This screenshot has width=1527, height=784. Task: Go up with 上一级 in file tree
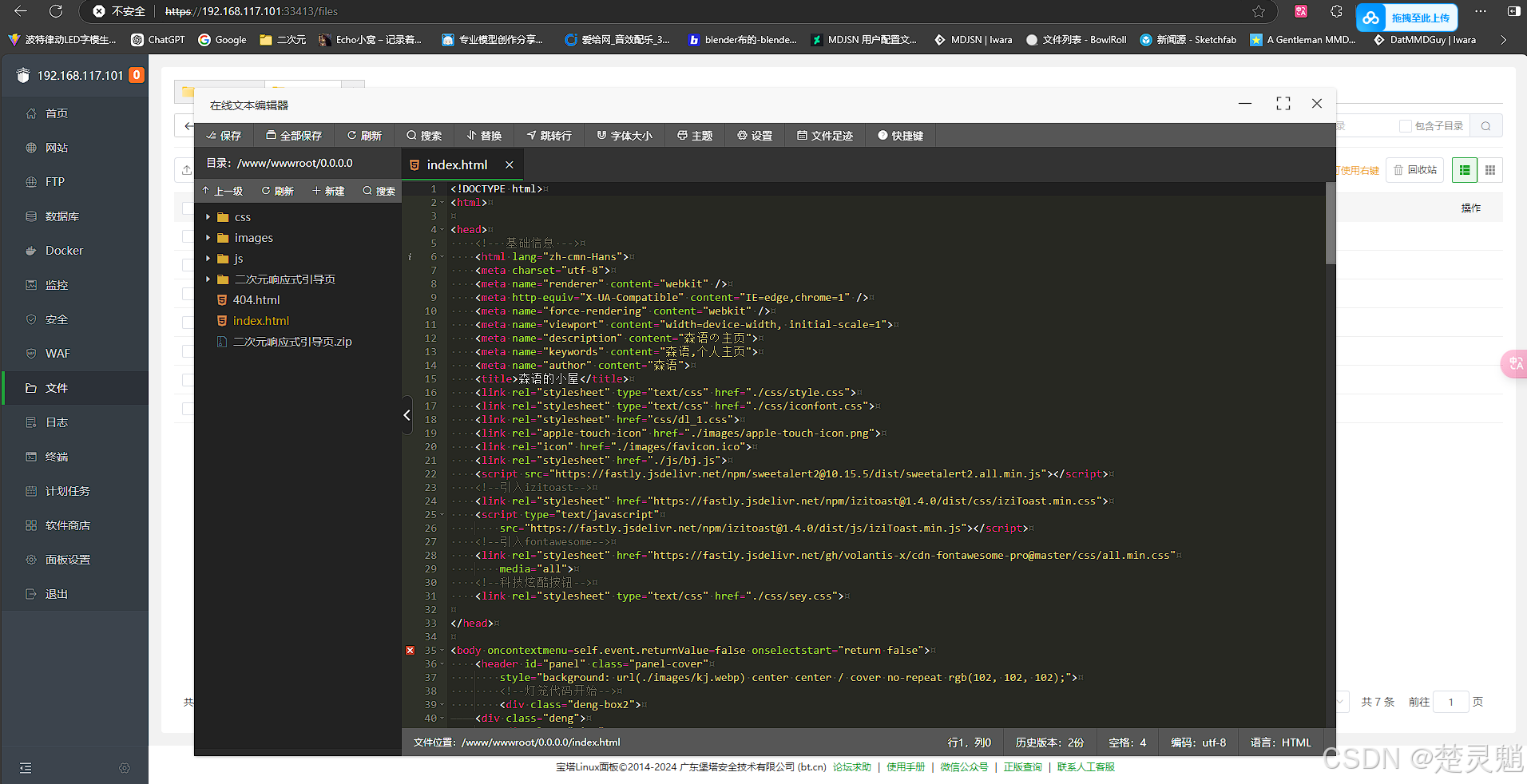pos(222,191)
